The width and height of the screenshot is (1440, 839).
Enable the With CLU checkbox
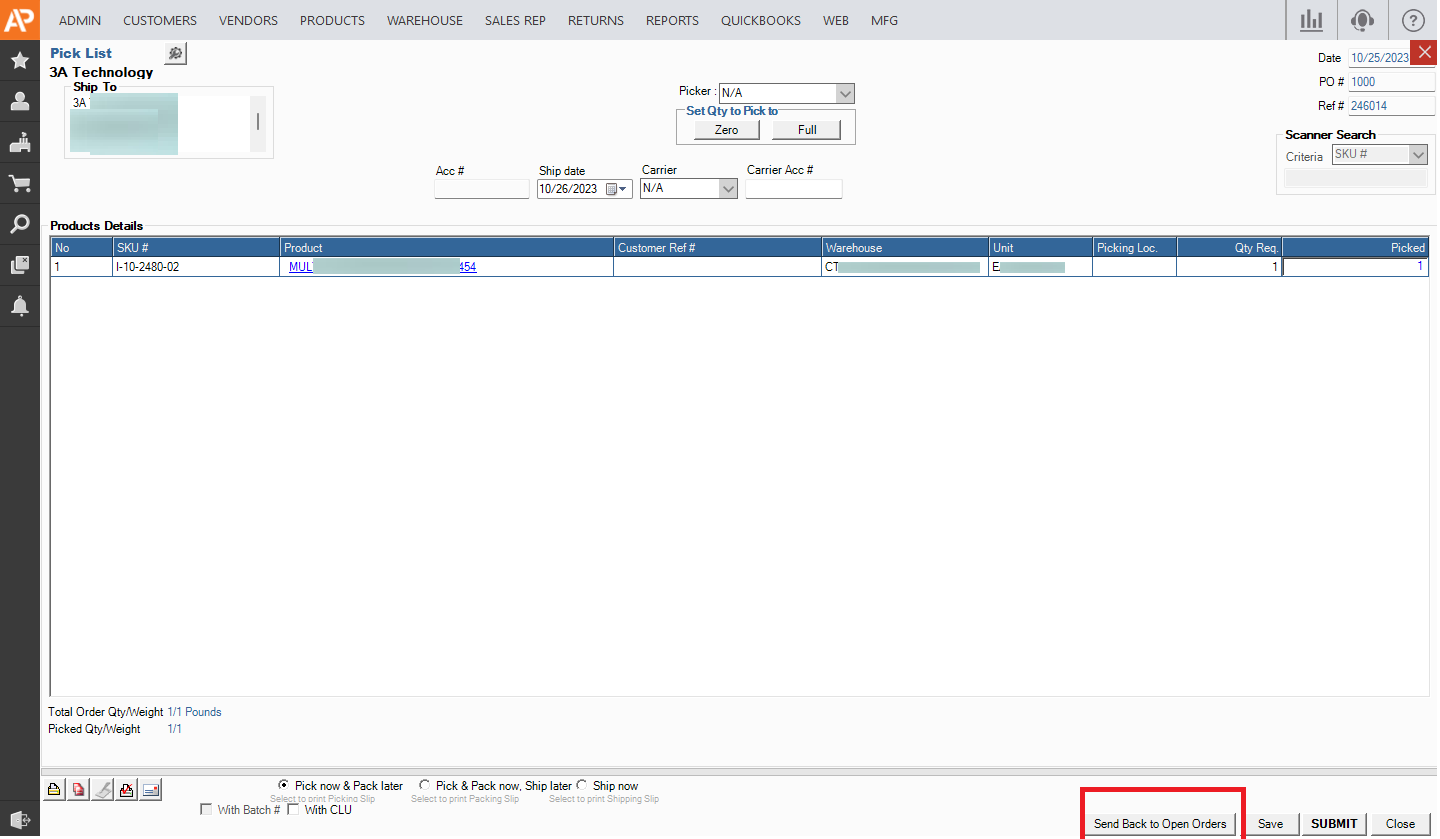(294, 810)
